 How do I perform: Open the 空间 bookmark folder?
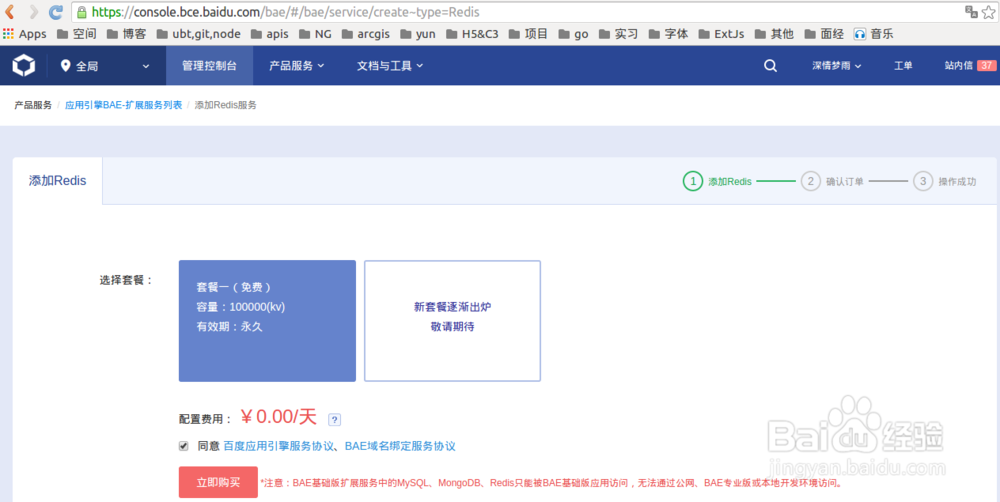click(x=77, y=34)
